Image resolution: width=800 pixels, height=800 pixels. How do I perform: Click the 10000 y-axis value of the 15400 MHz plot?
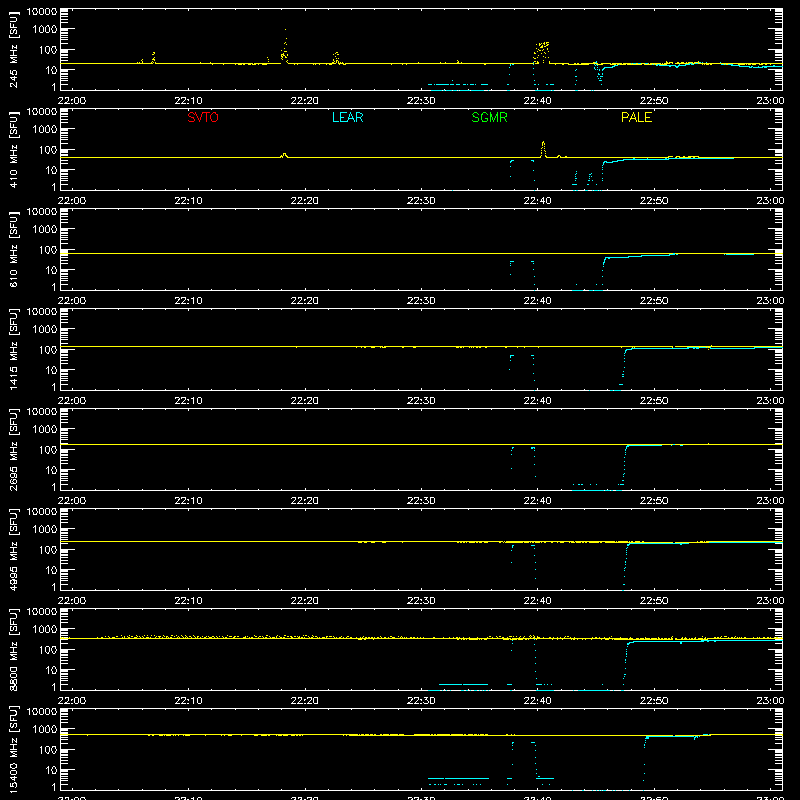point(42,711)
